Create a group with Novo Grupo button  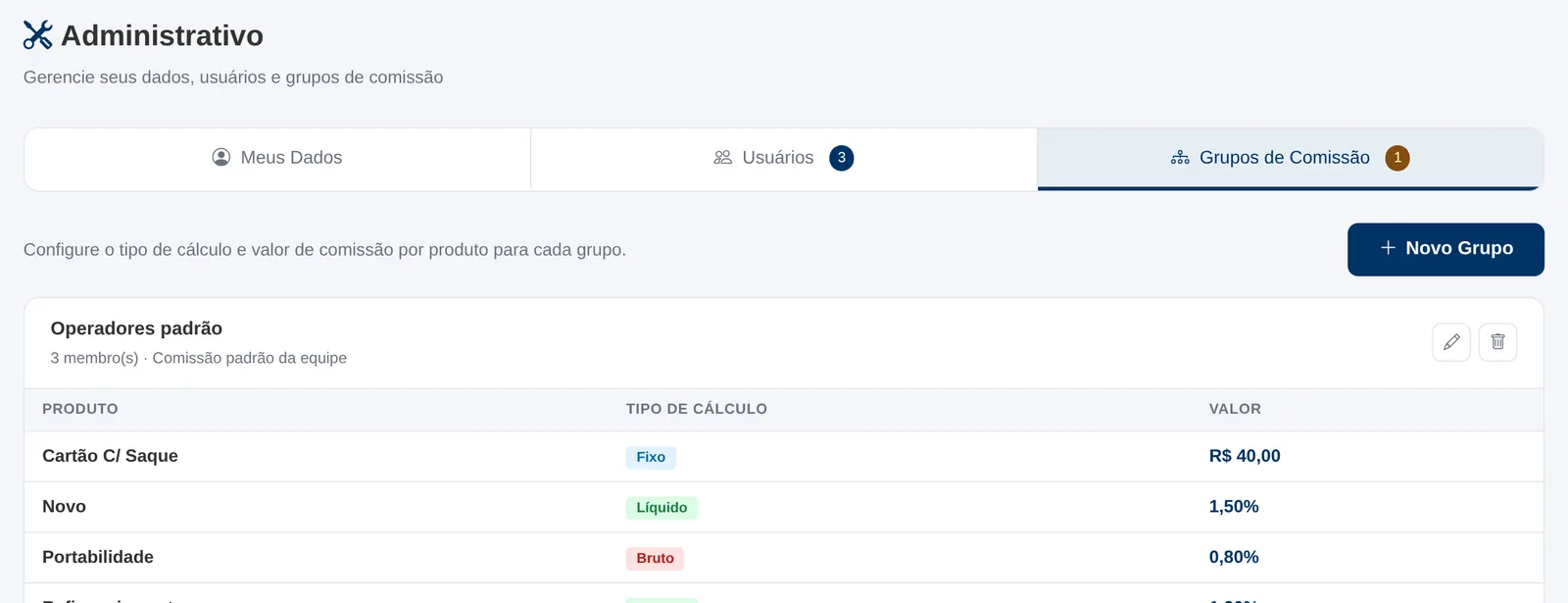click(x=1445, y=249)
